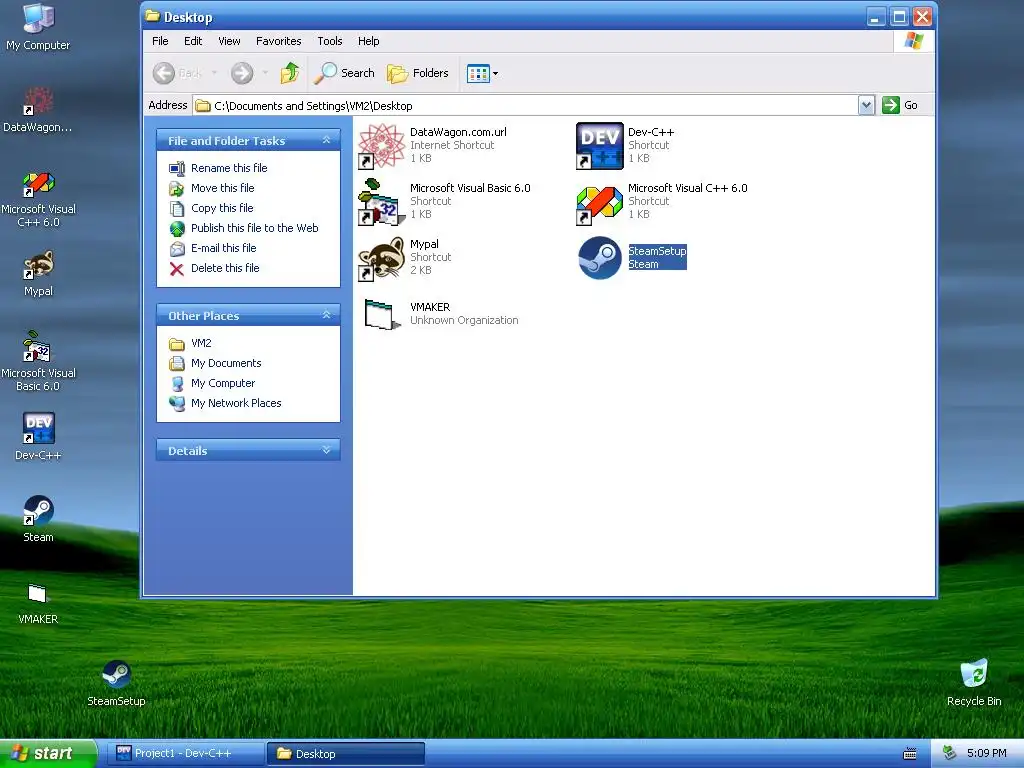Click the address bar path field
Screen dimensions: 1024x768
(525, 106)
